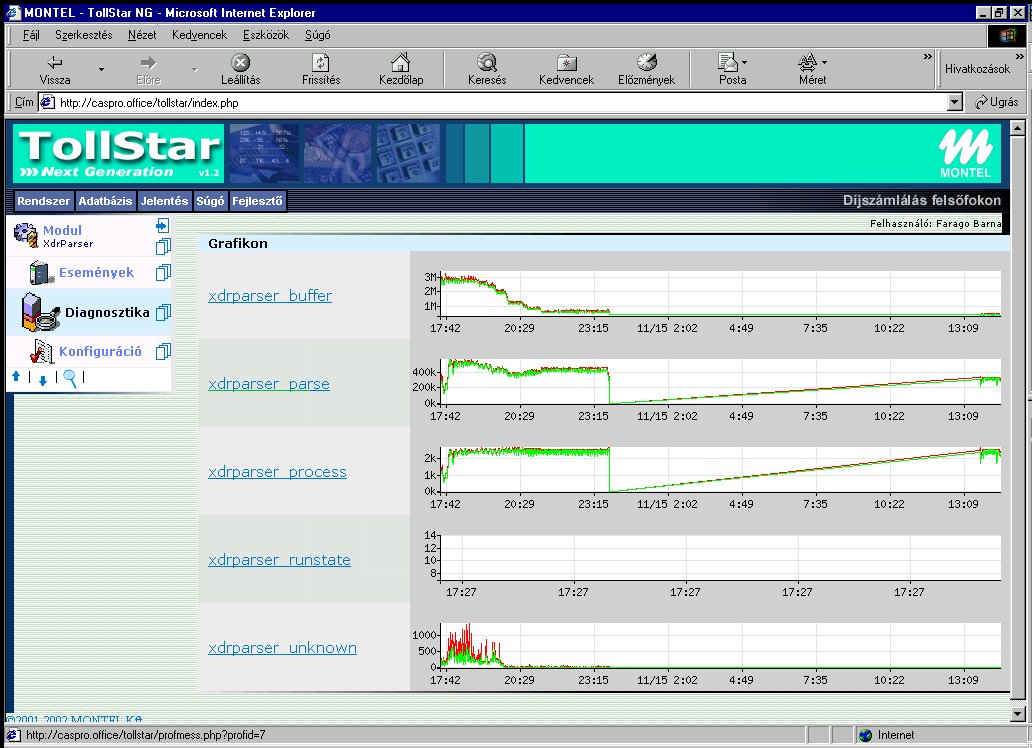Screen dimensions: 1032x748
Task: Follow the xdrparser_unknown link
Action: click(282, 648)
